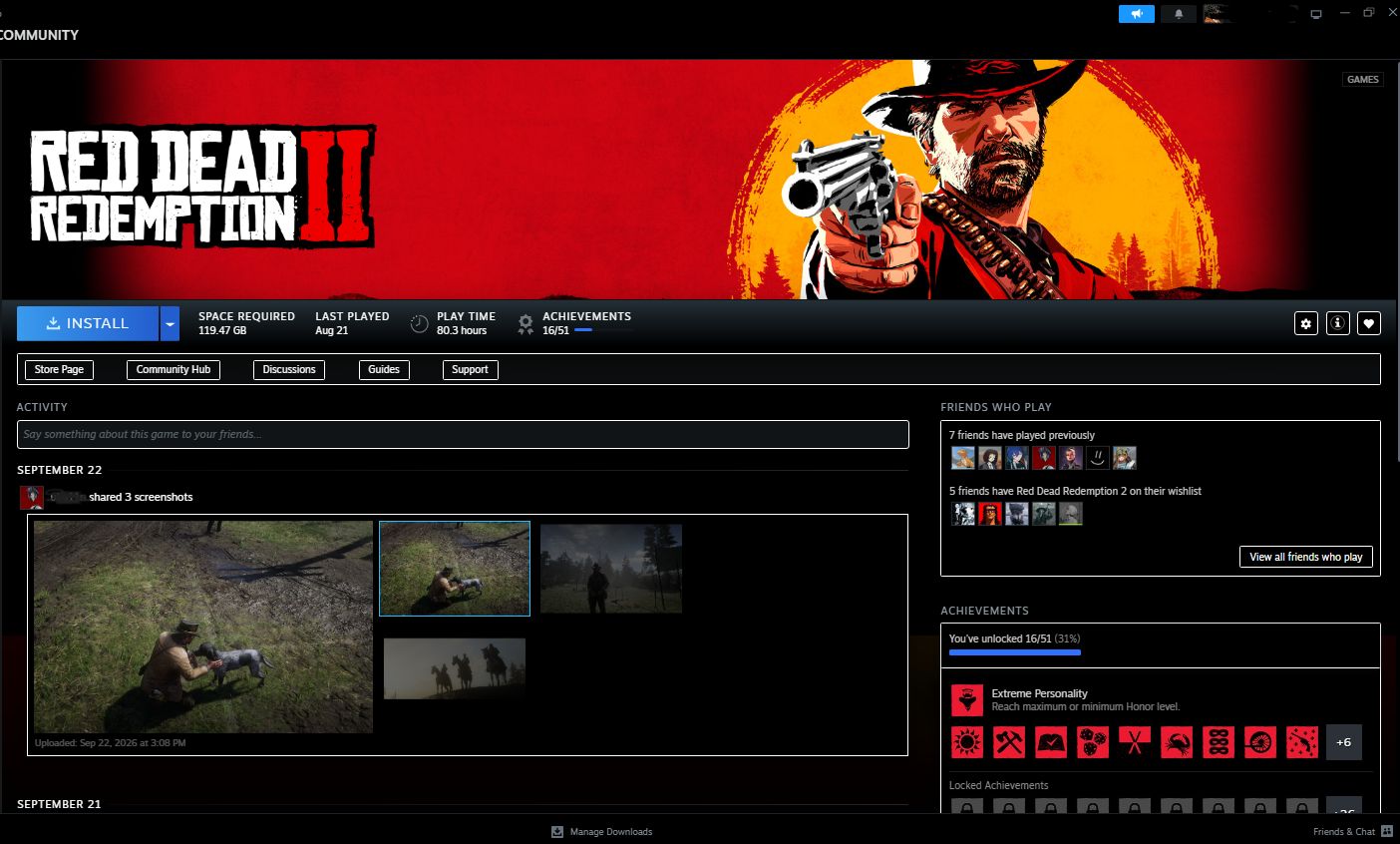Open the Support link
Screen dimensions: 1400x844
[x=470, y=369]
